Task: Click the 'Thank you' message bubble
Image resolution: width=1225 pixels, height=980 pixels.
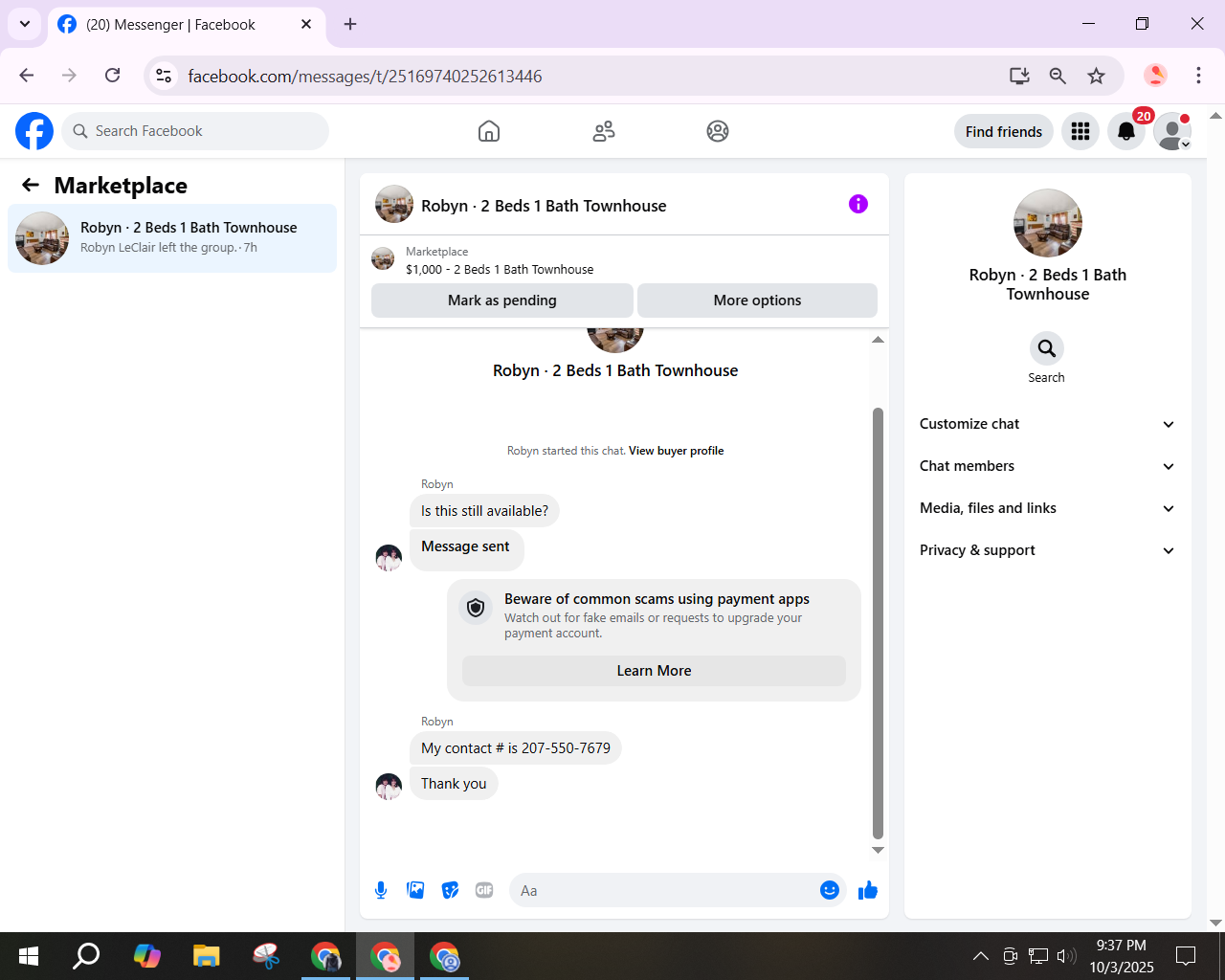Action: click(454, 784)
